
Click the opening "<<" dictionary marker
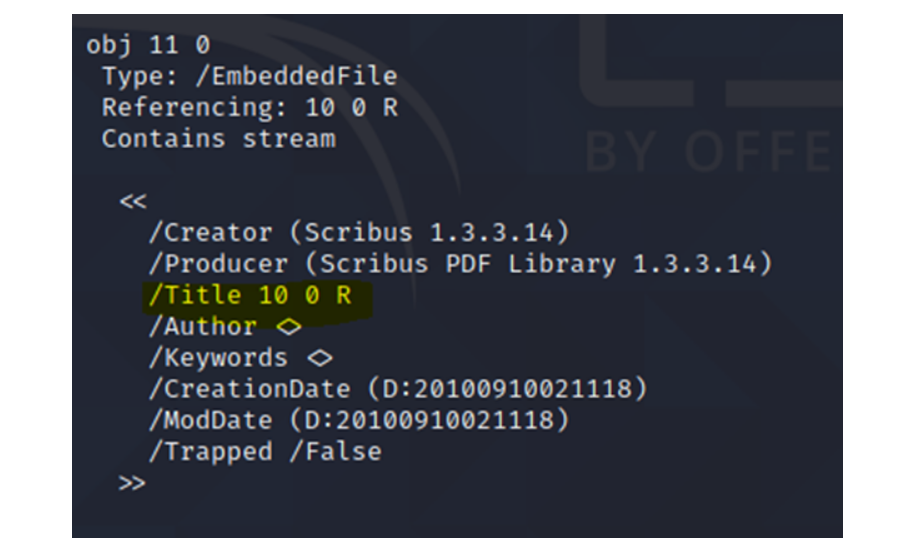[x=132, y=202]
